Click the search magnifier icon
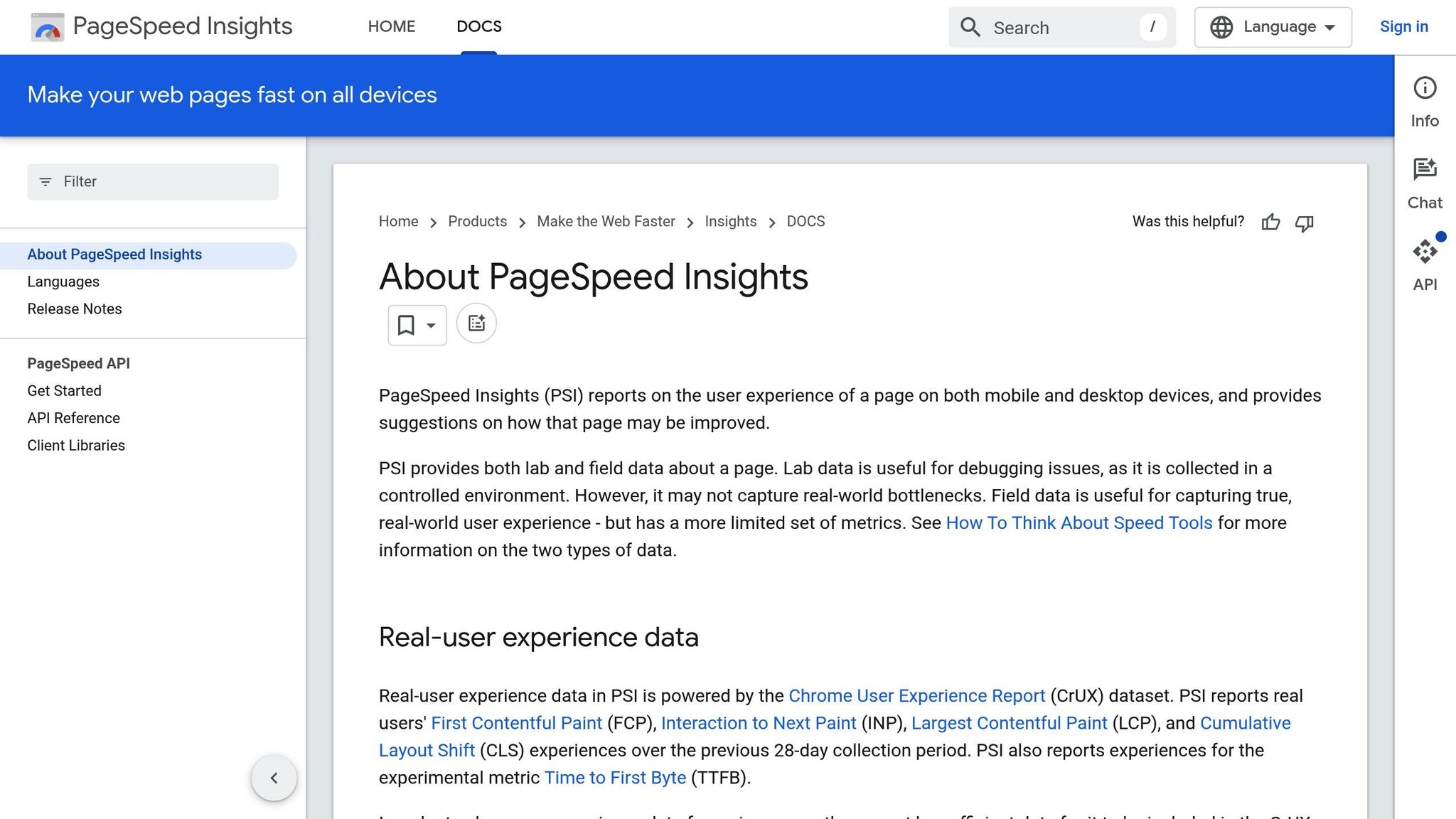 [970, 28]
